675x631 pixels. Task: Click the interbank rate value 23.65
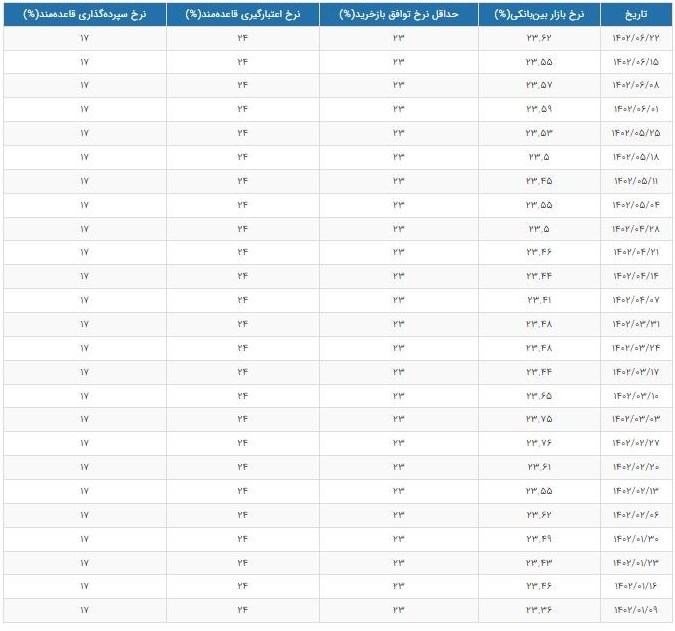pyautogui.click(x=539, y=395)
